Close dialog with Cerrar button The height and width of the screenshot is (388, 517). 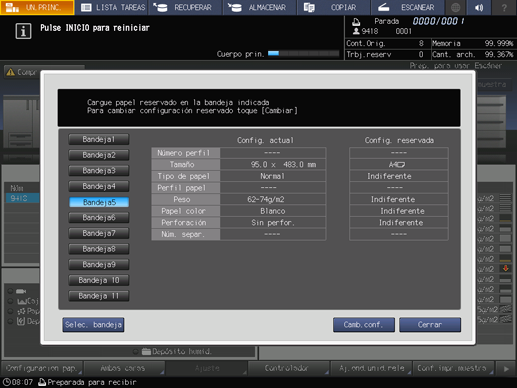(x=430, y=325)
